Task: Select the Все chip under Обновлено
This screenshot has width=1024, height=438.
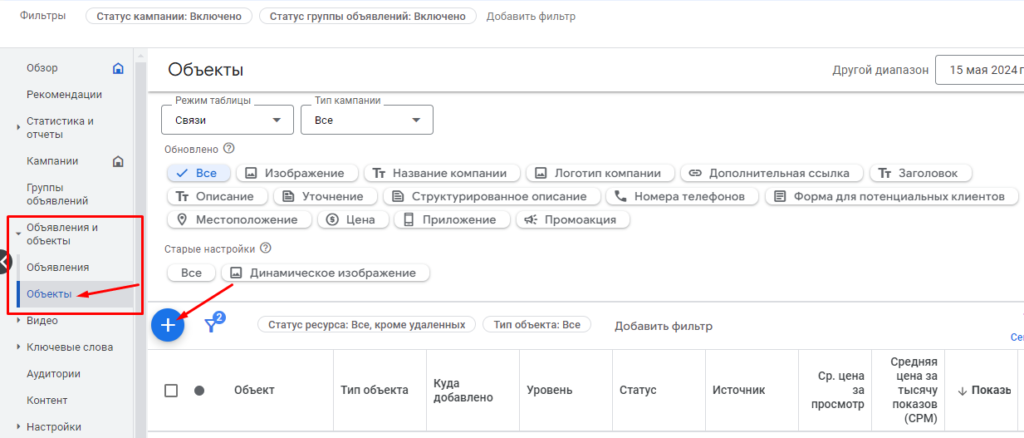Action: (199, 173)
